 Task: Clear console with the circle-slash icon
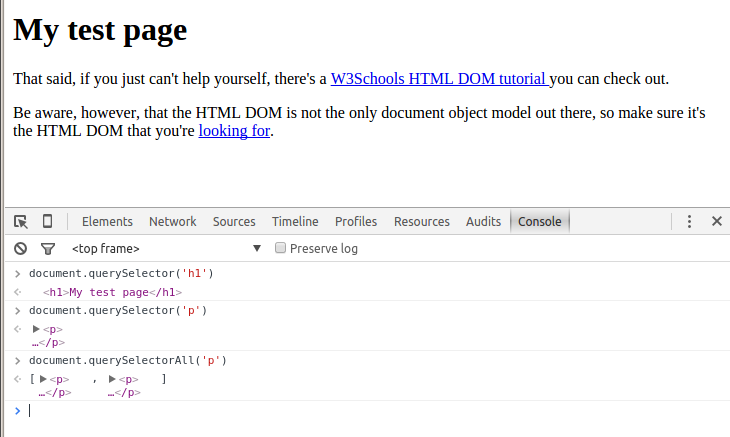[x=20, y=248]
